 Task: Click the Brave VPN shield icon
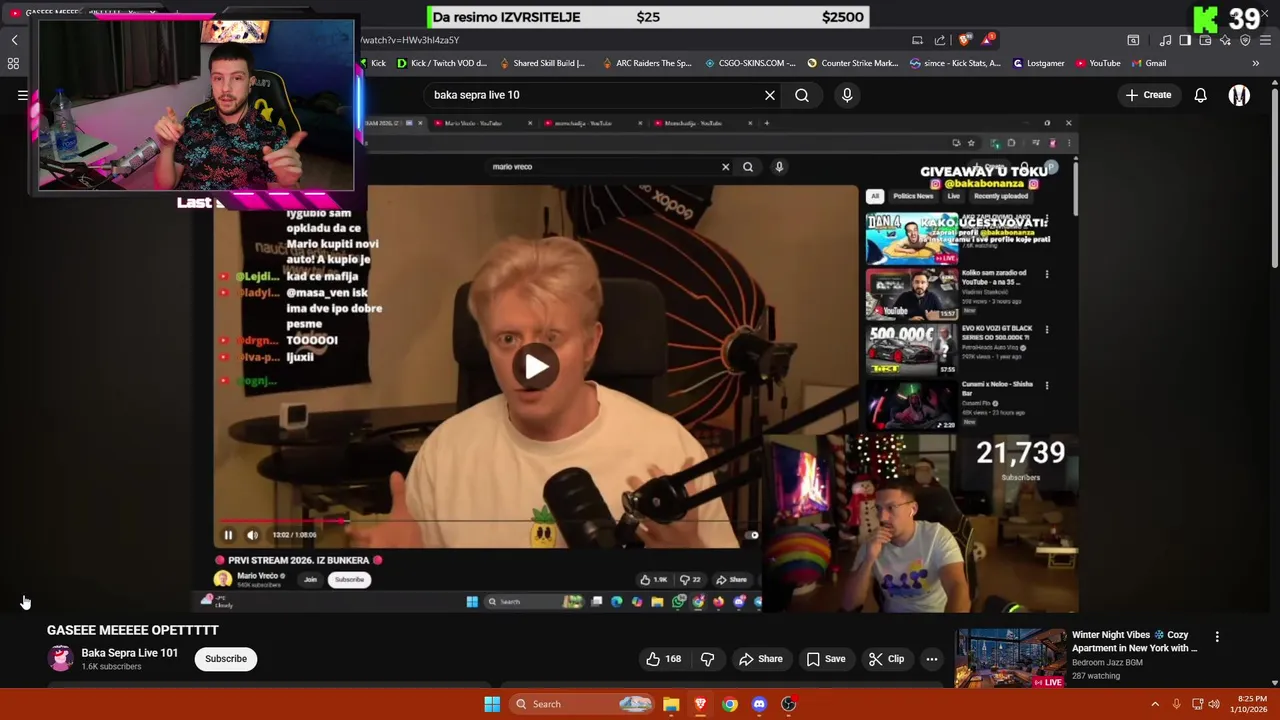click(x=1245, y=40)
